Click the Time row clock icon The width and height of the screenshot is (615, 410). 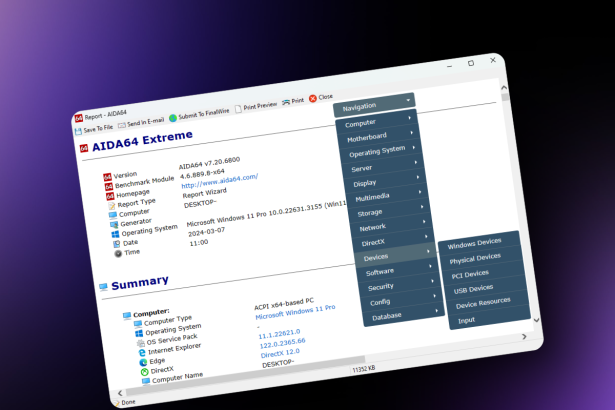point(118,253)
